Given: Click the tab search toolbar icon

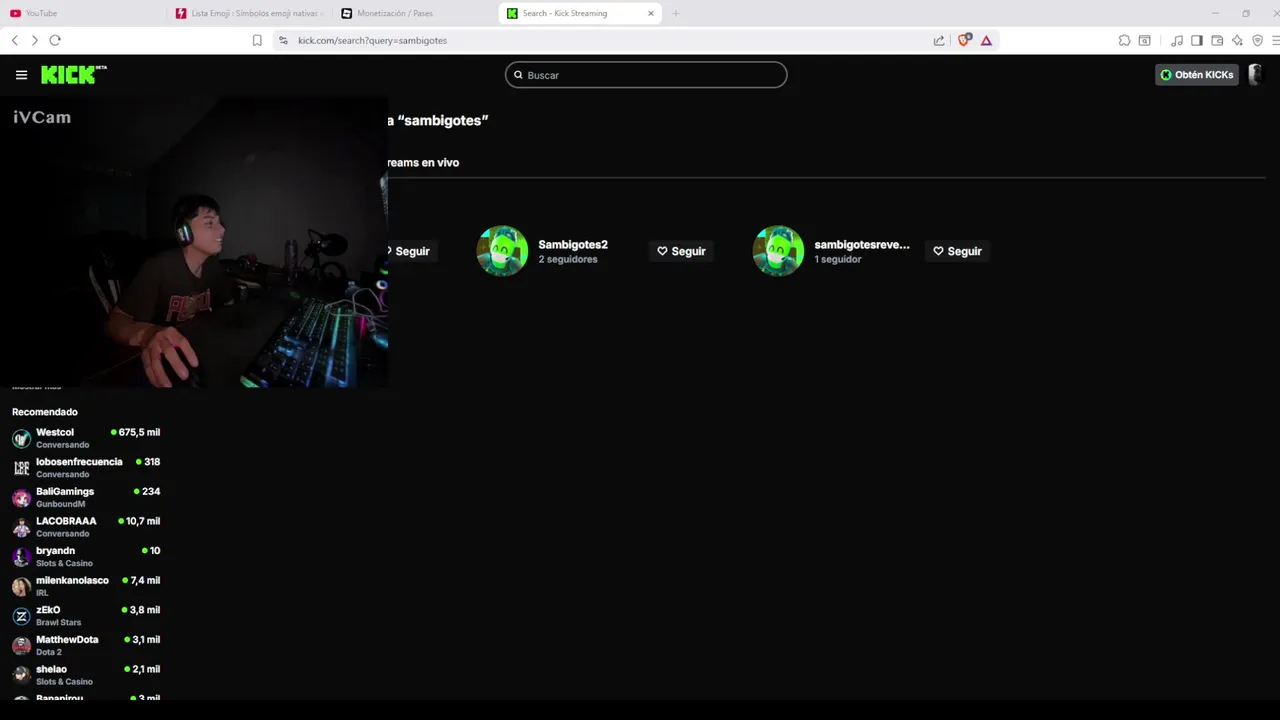Looking at the screenshot, I should [x=1145, y=40].
